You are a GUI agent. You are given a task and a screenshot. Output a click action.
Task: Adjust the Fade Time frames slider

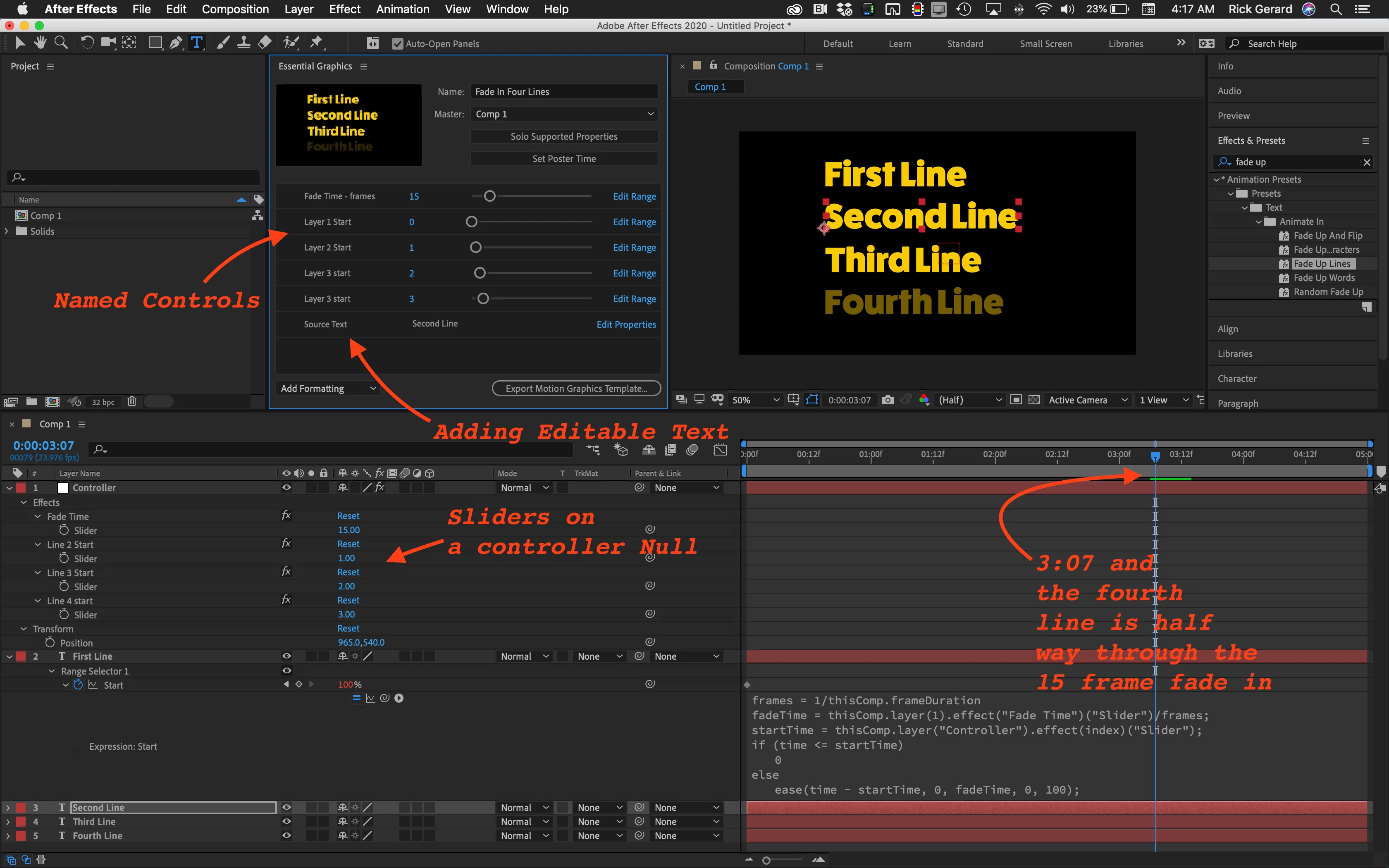[489, 196]
